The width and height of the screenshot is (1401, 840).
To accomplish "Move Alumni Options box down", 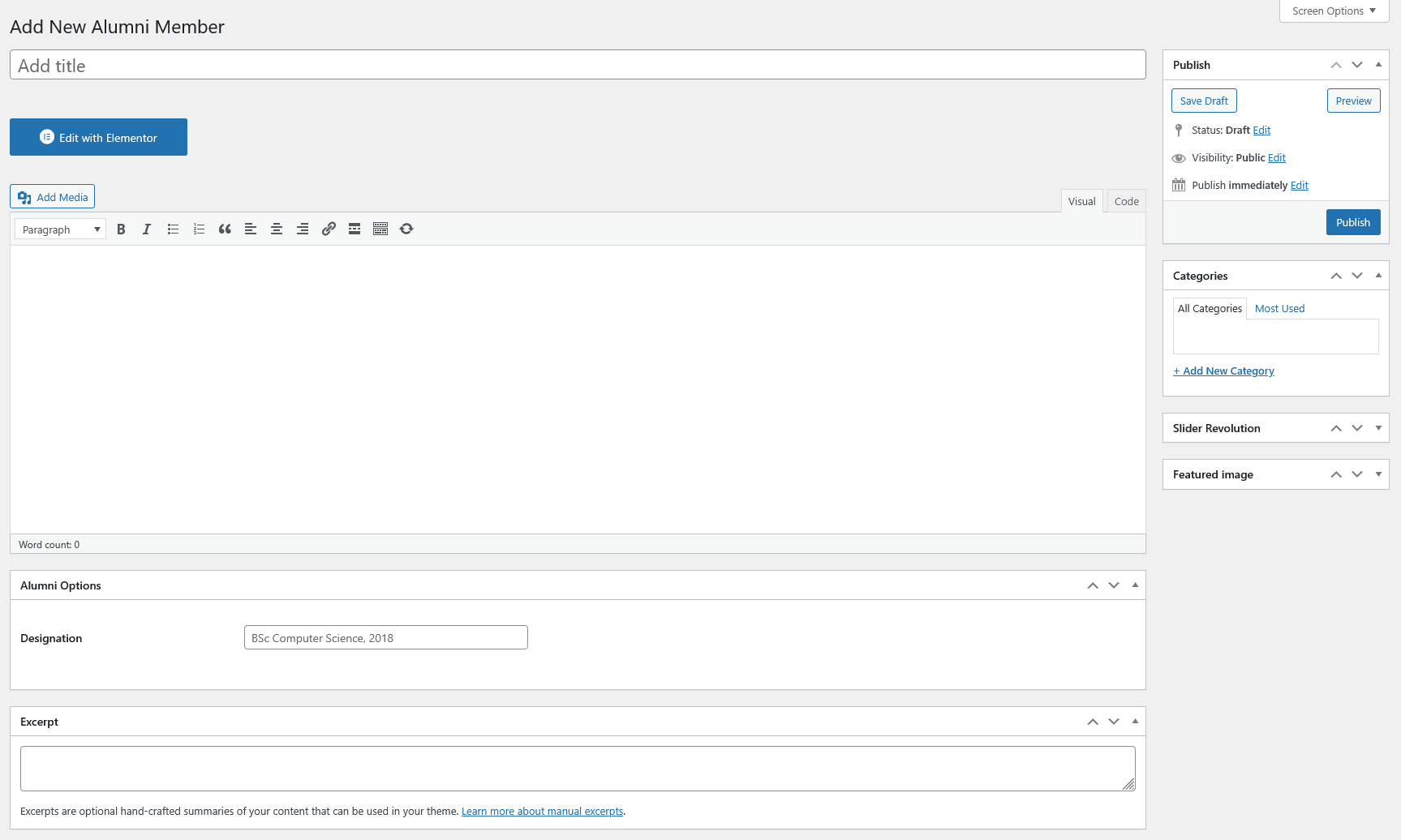I will (1114, 585).
